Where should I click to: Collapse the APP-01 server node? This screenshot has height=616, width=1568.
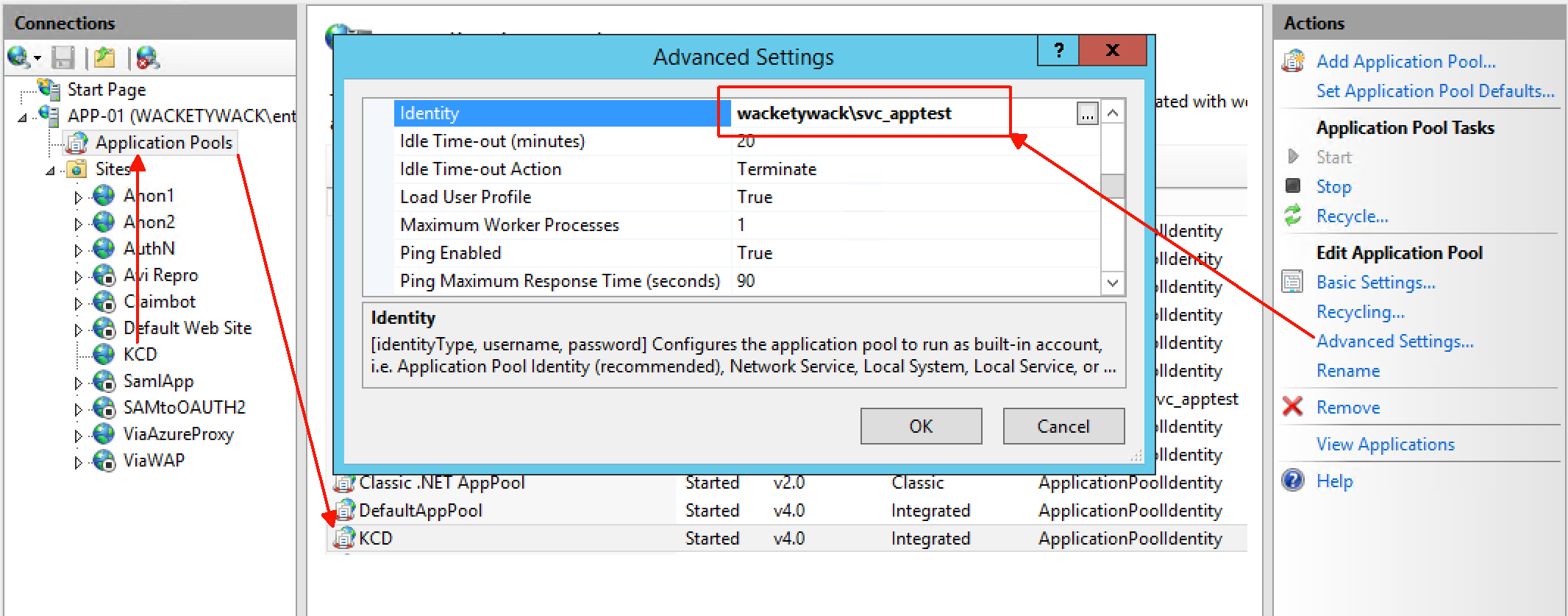pyautogui.click(x=23, y=117)
